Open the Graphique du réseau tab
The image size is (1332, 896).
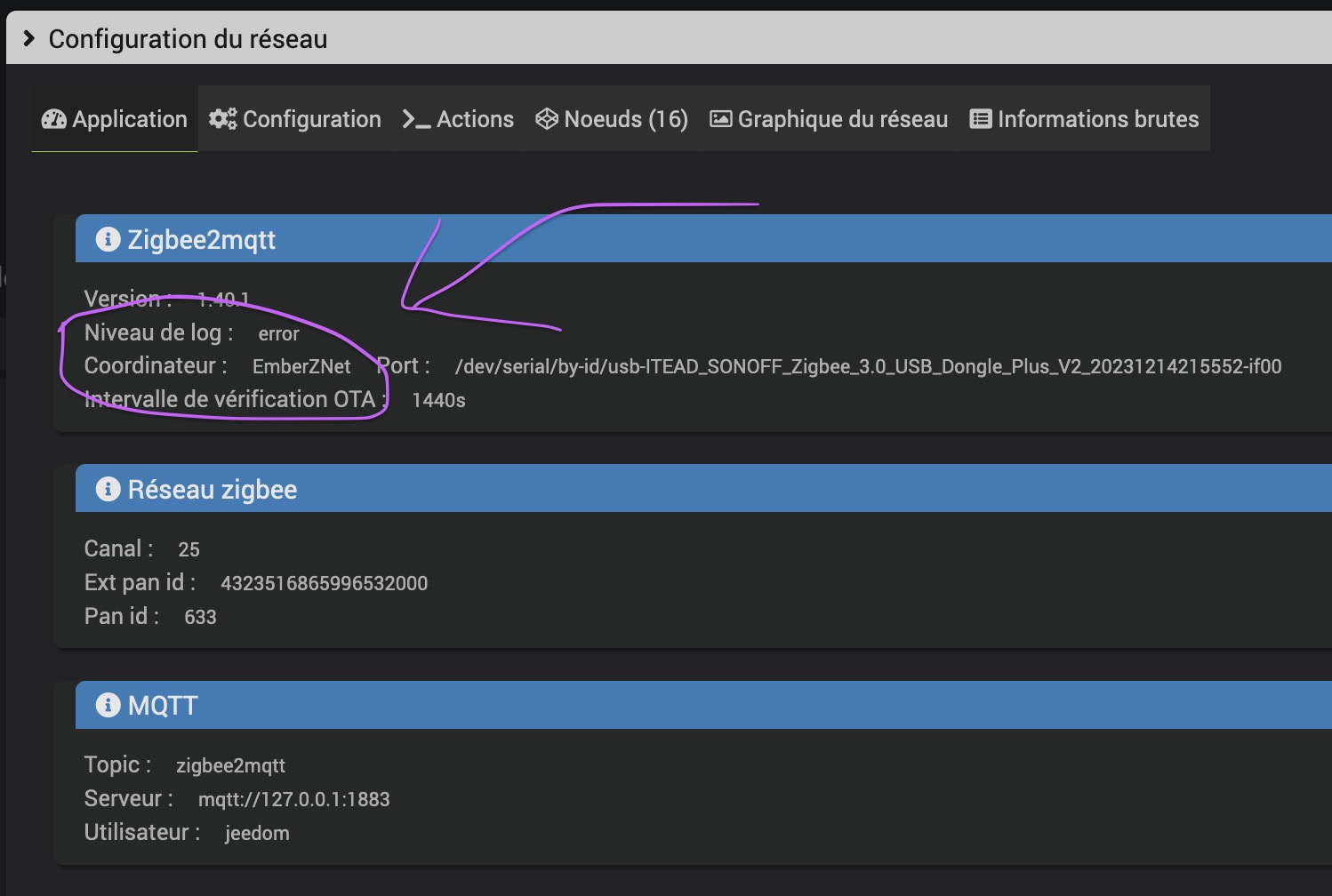(829, 119)
